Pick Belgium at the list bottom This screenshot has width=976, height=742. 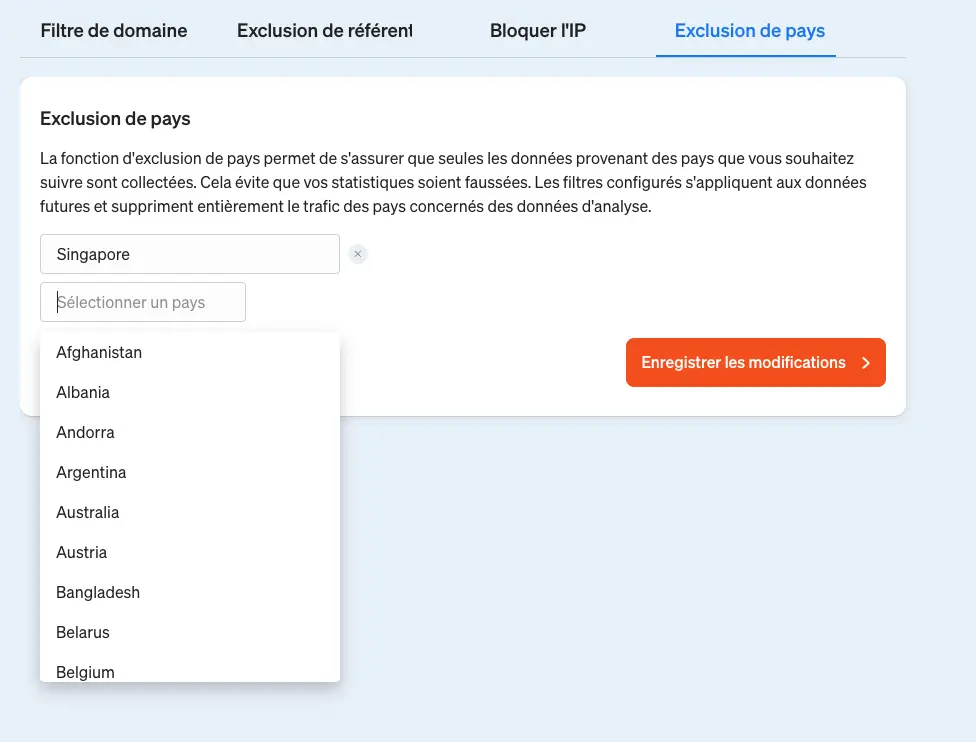coord(190,670)
